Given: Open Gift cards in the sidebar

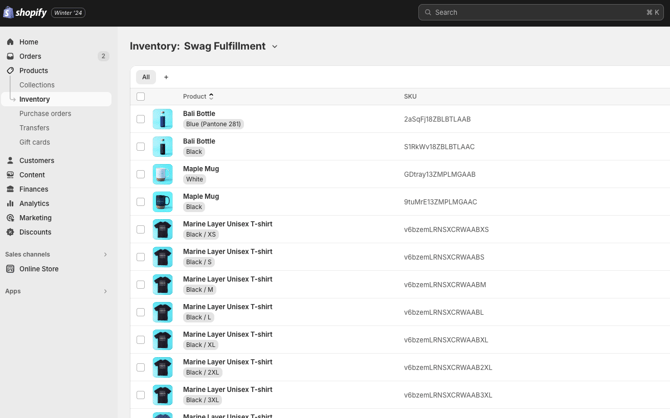Looking at the screenshot, I should (x=35, y=142).
